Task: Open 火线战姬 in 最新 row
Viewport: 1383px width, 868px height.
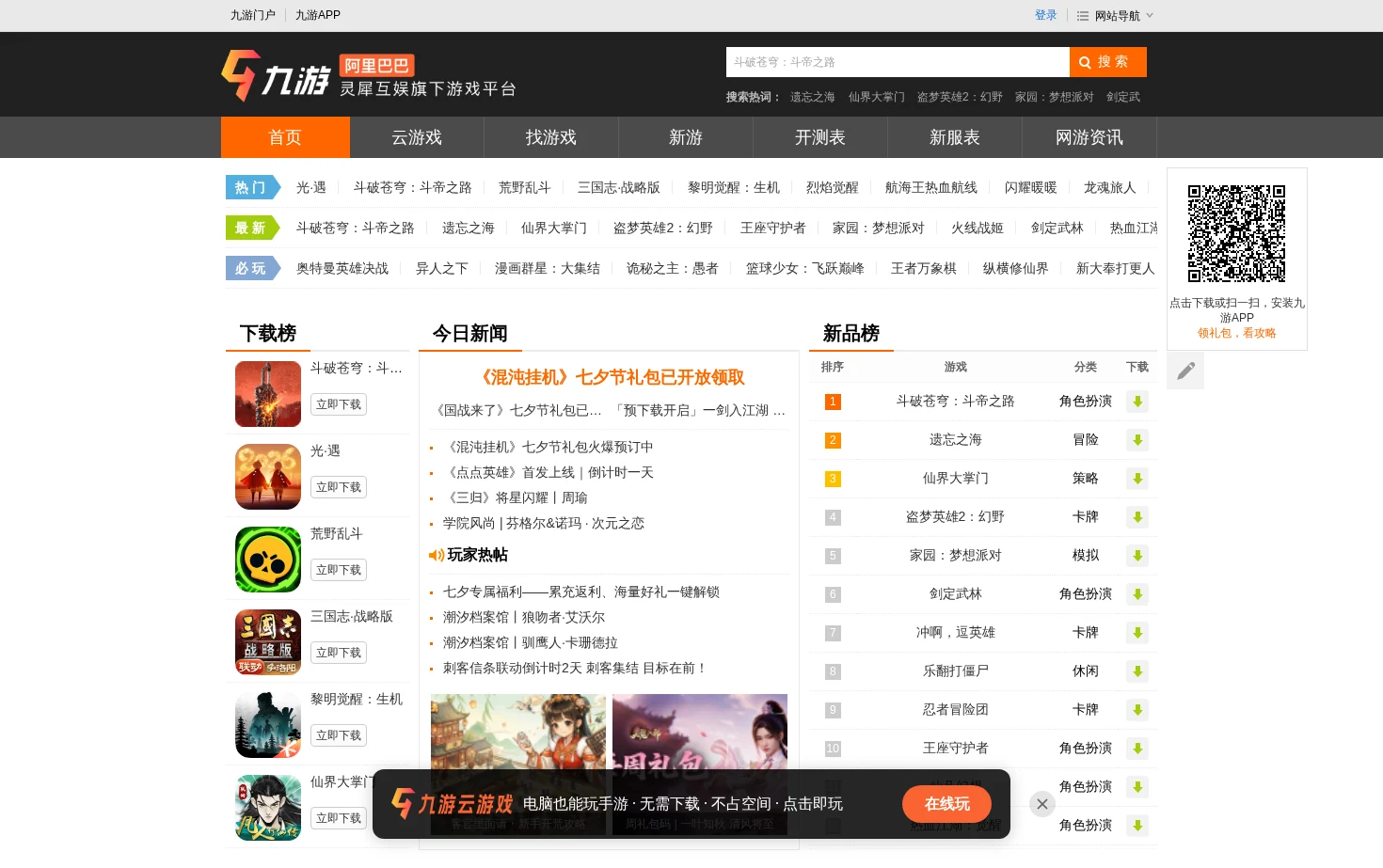Action: tap(978, 229)
